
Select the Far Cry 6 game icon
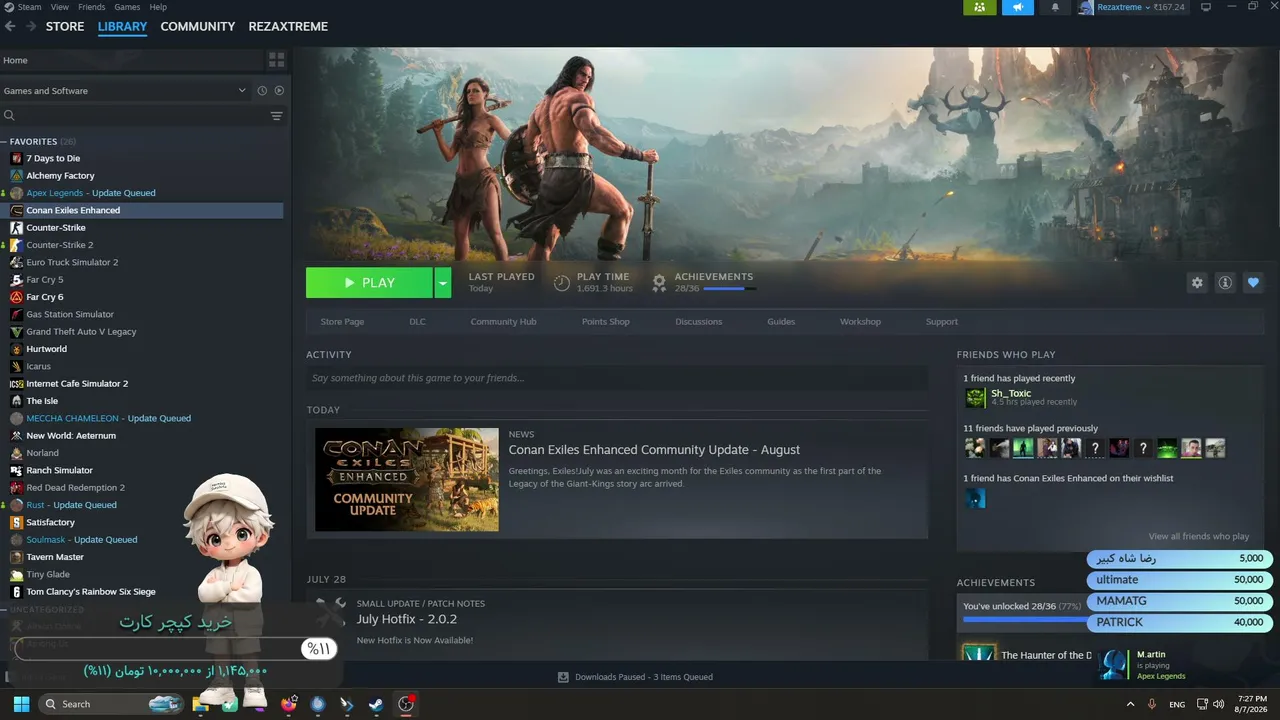pyautogui.click(x=16, y=297)
